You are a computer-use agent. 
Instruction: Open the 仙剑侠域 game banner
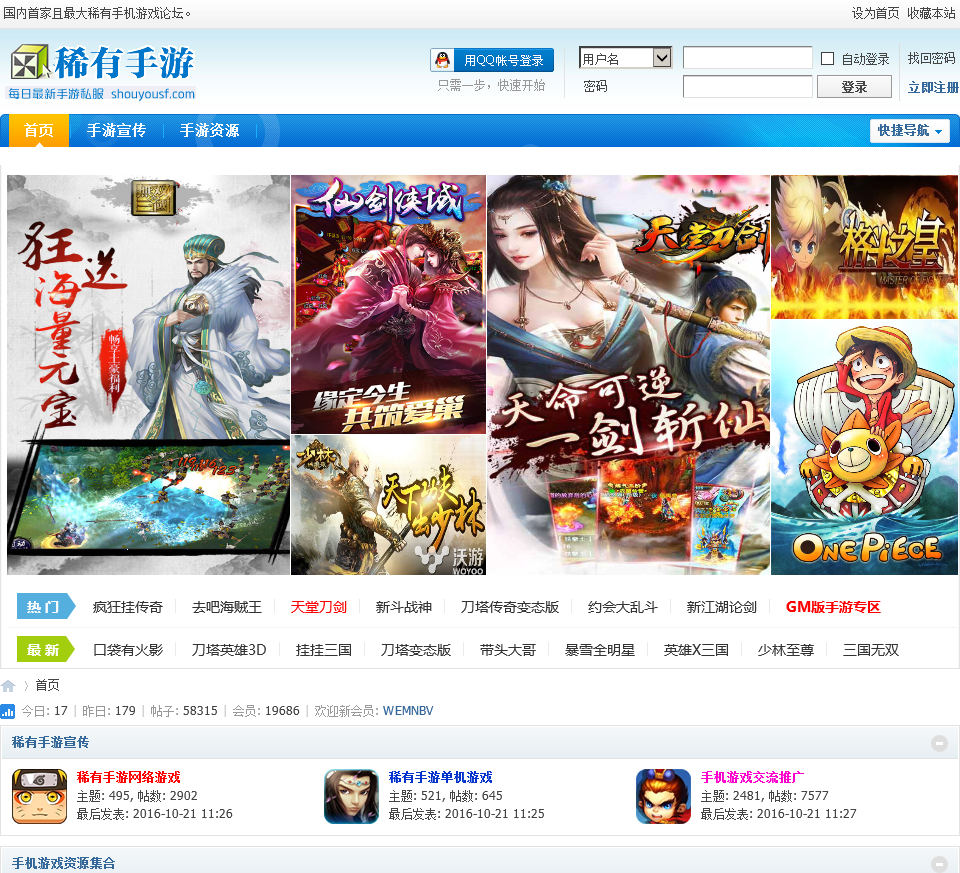(x=388, y=304)
